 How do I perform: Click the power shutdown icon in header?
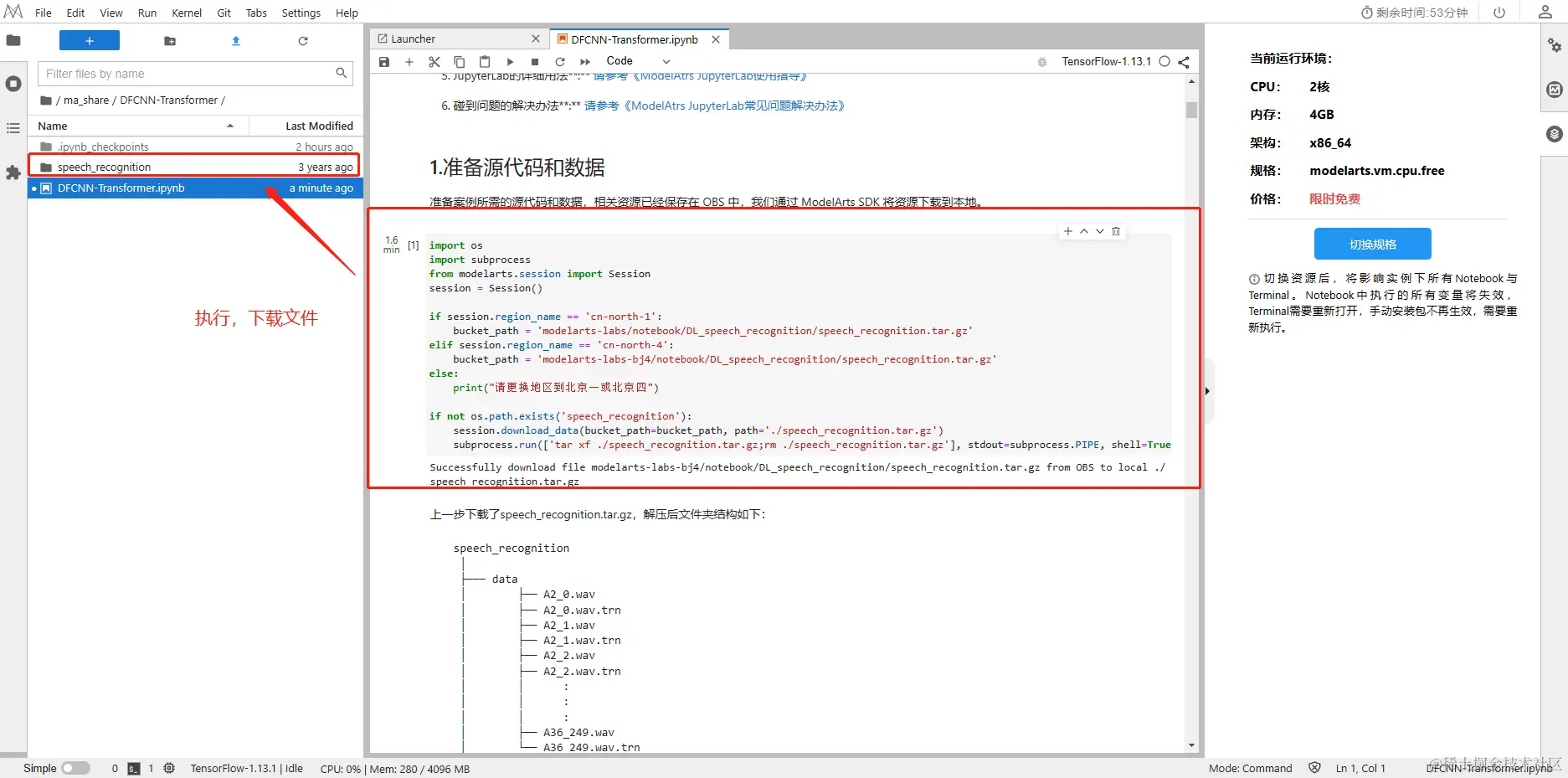pos(1499,12)
